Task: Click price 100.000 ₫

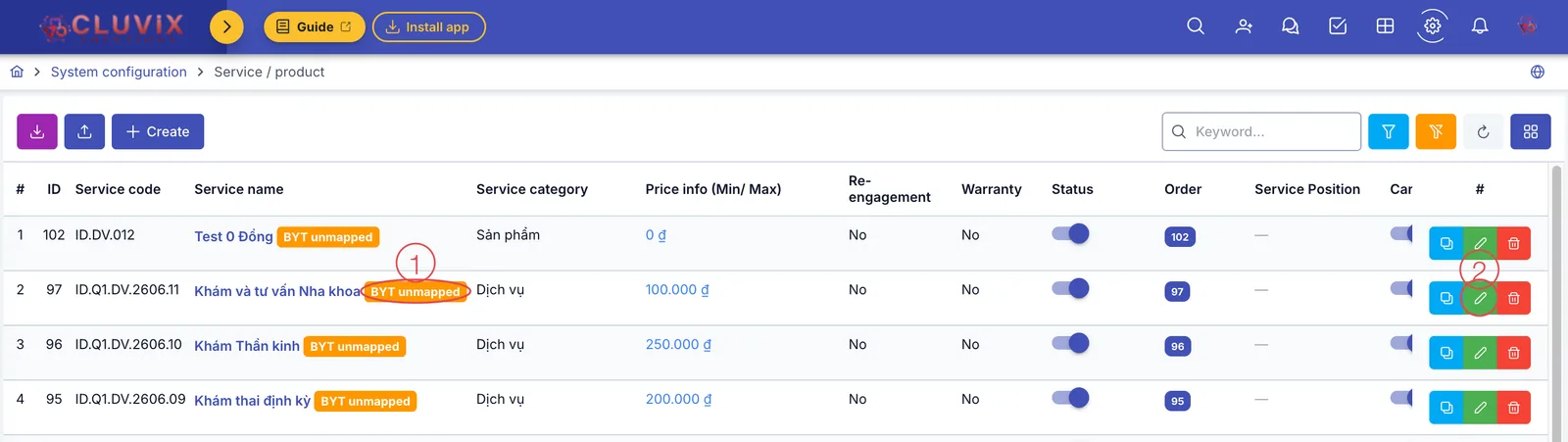Action: tap(677, 290)
